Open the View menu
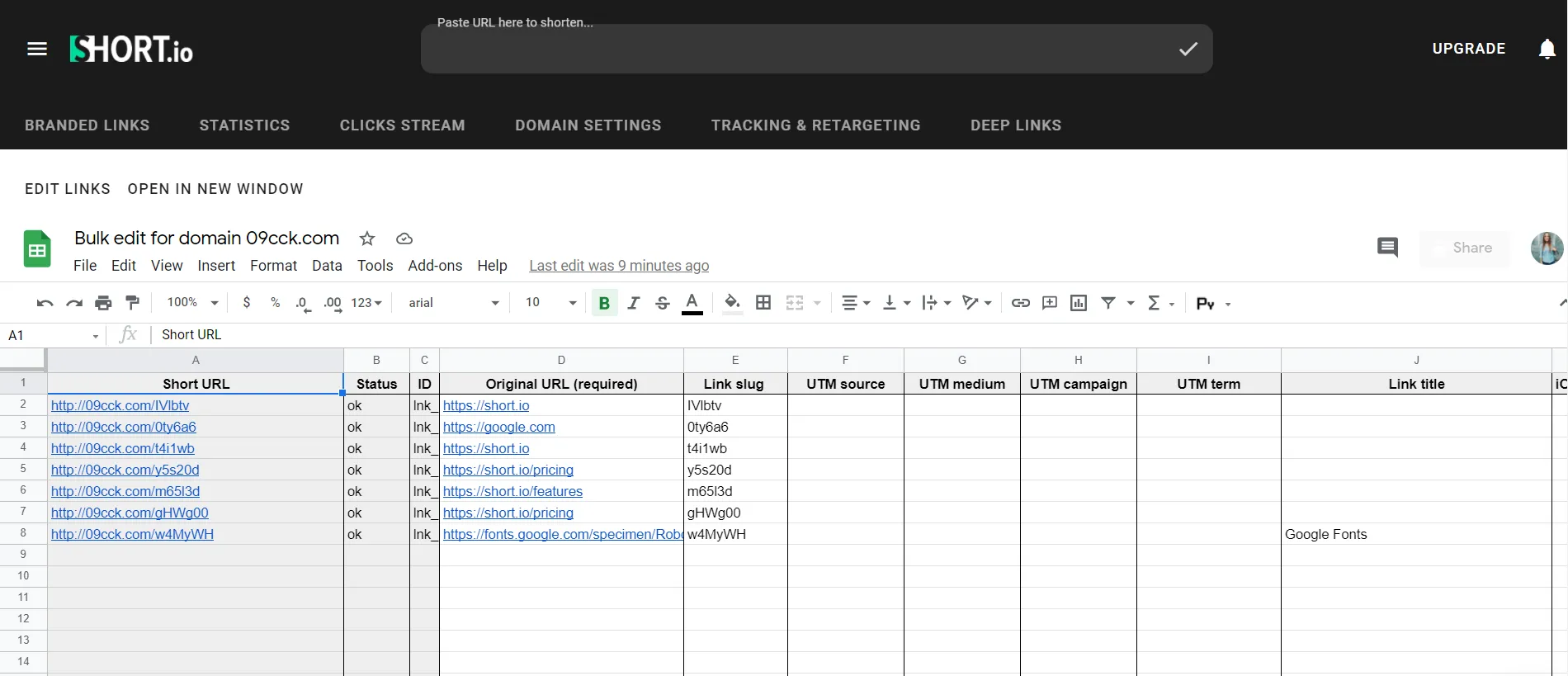This screenshot has width=1568, height=676. [167, 266]
